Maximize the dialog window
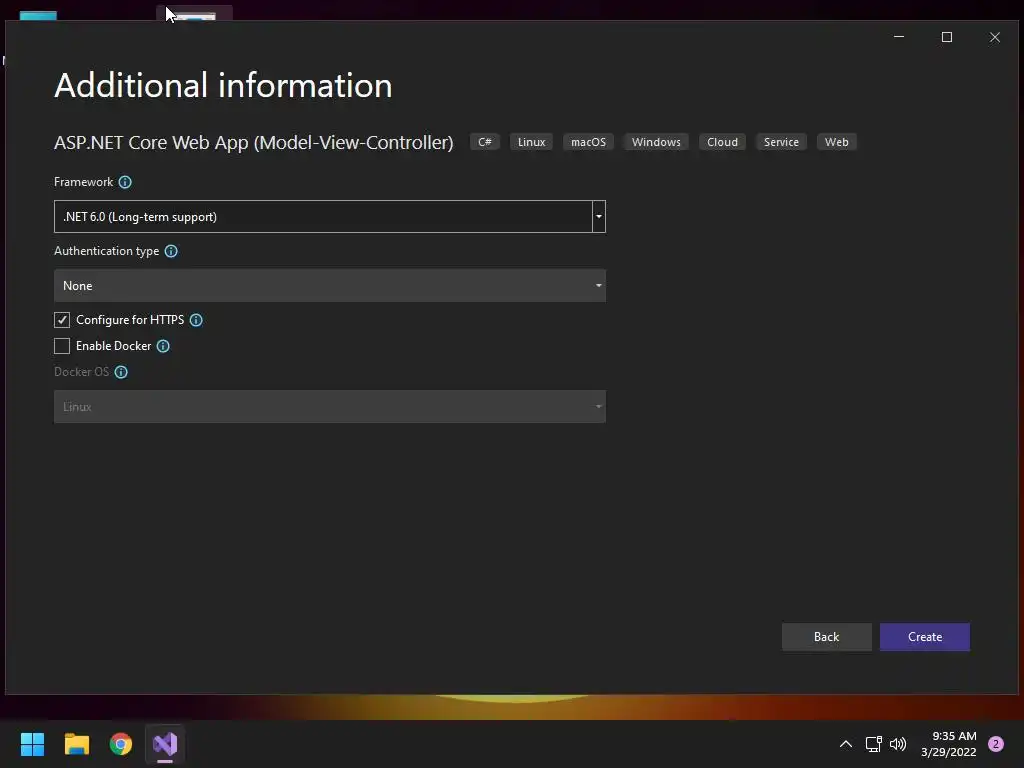This screenshot has width=1024, height=768. pos(947,37)
